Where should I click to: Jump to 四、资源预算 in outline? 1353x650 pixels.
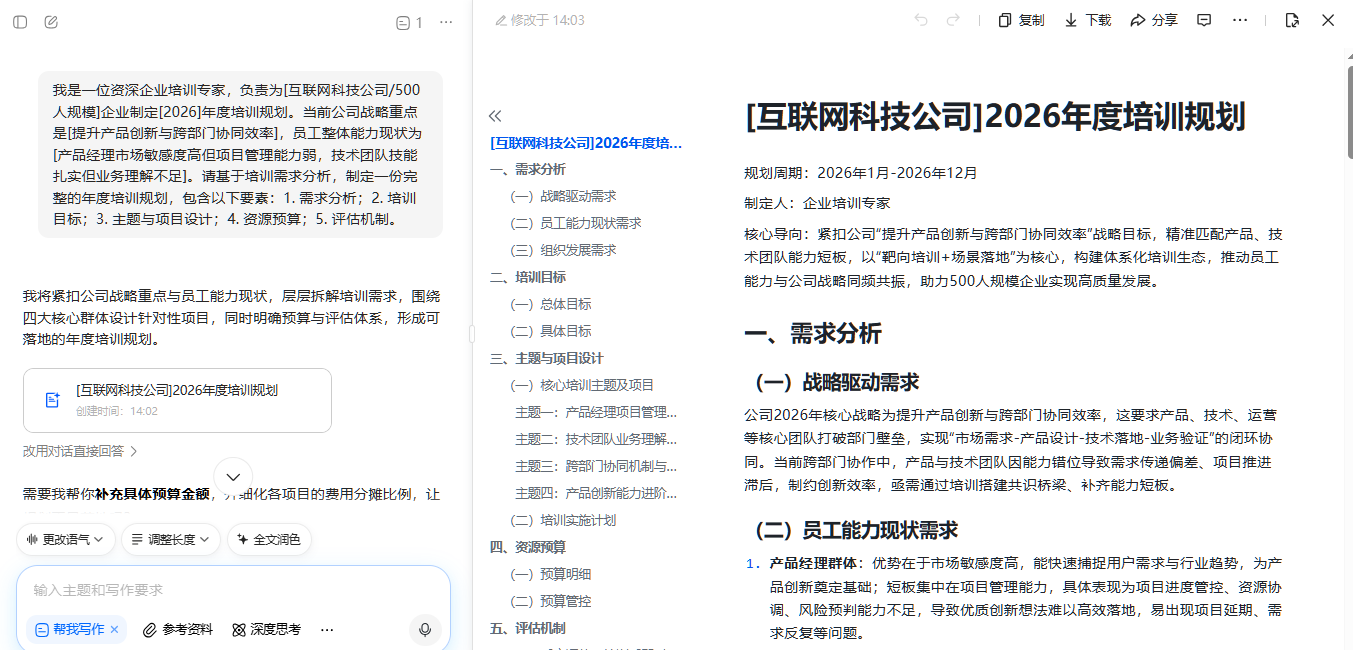click(x=528, y=547)
